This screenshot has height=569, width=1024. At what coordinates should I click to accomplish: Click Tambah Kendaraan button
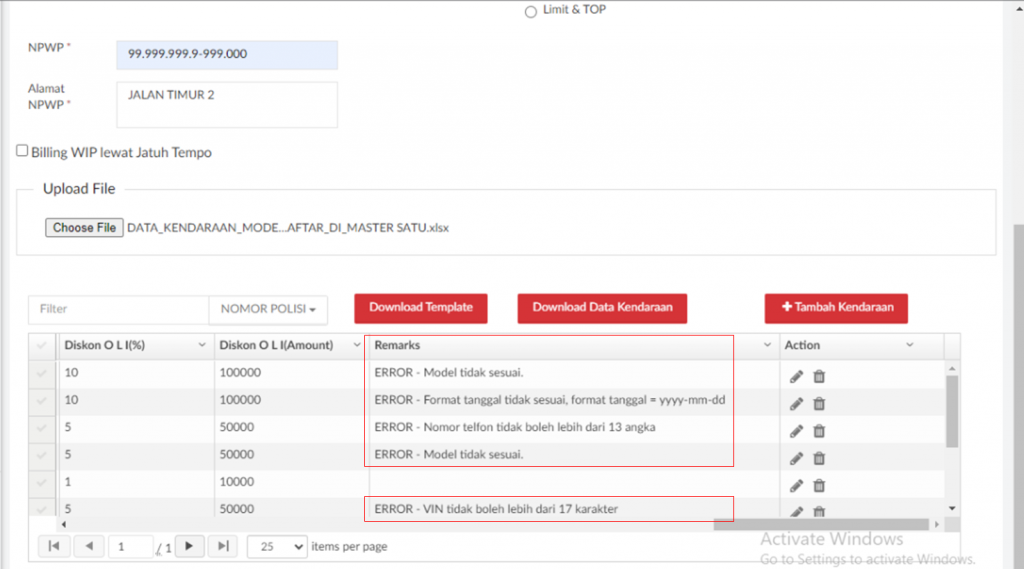pos(836,308)
